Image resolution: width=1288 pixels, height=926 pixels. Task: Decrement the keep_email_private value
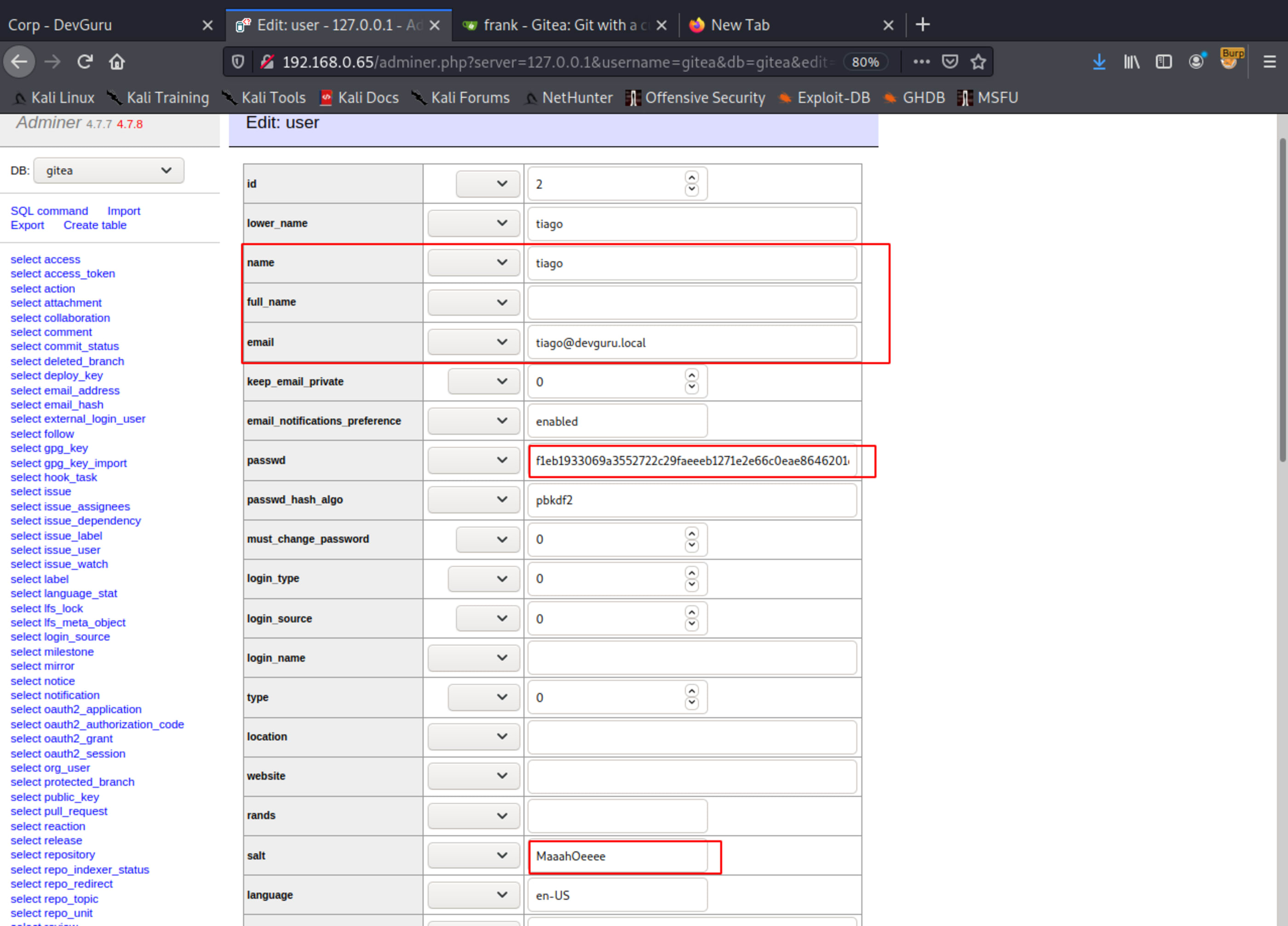[691, 388]
